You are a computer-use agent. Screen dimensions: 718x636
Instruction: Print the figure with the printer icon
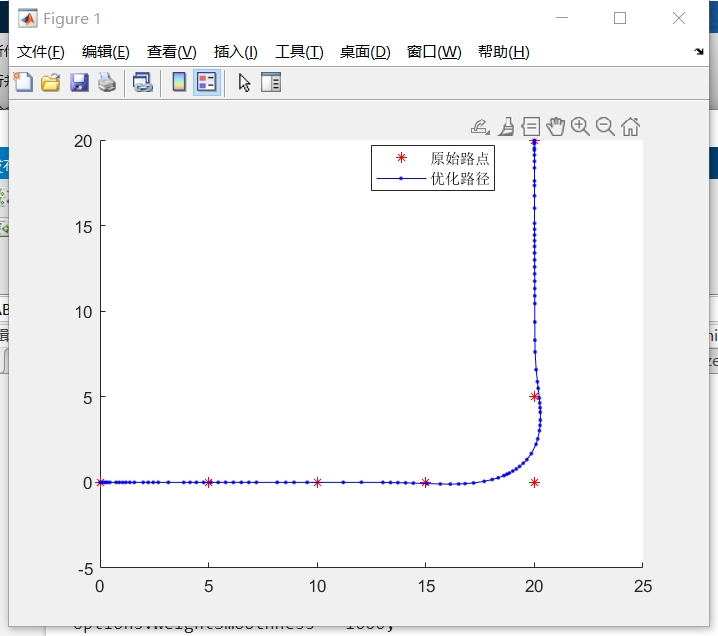coord(107,83)
